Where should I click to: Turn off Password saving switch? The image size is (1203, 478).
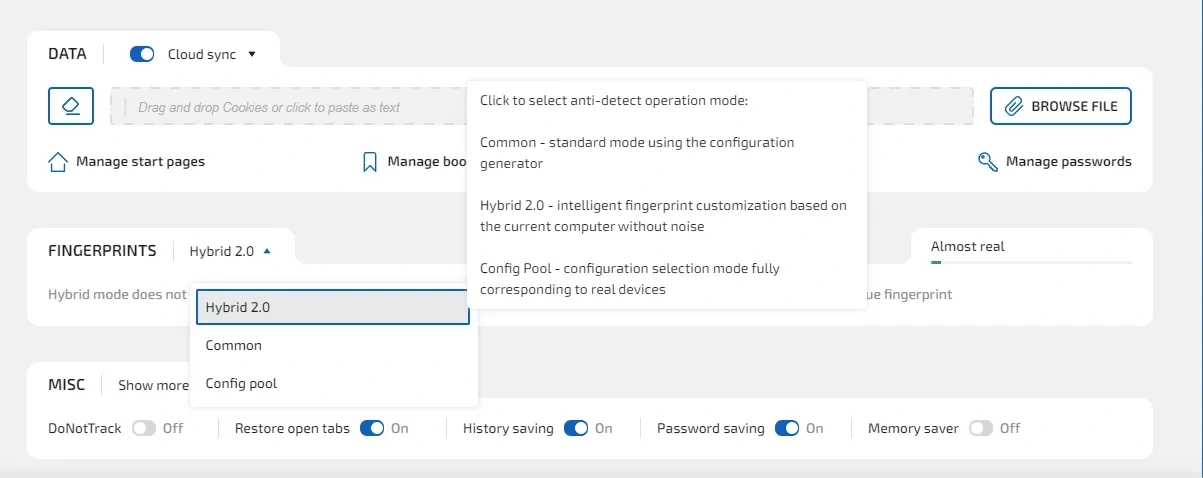[787, 428]
